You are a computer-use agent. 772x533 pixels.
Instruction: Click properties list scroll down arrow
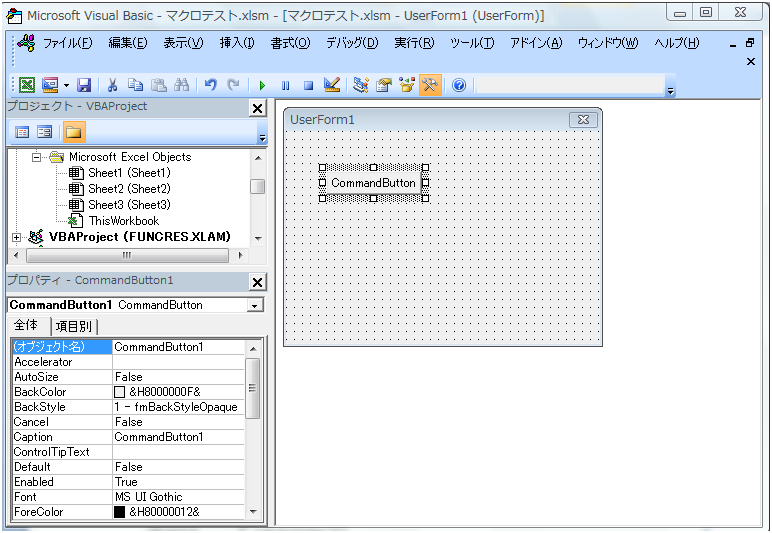(253, 512)
